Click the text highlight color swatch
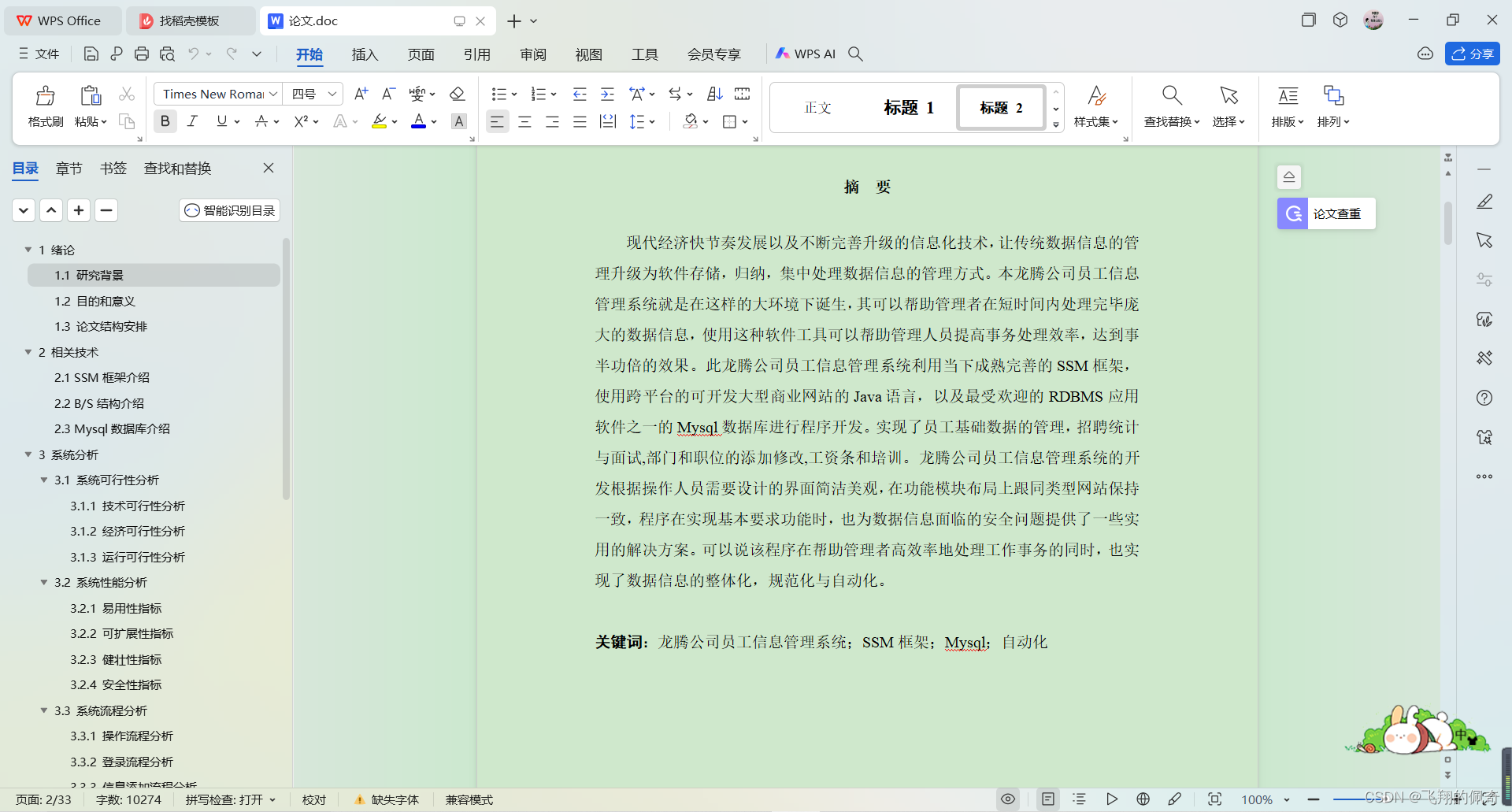This screenshot has height=812, width=1512. pos(379,121)
